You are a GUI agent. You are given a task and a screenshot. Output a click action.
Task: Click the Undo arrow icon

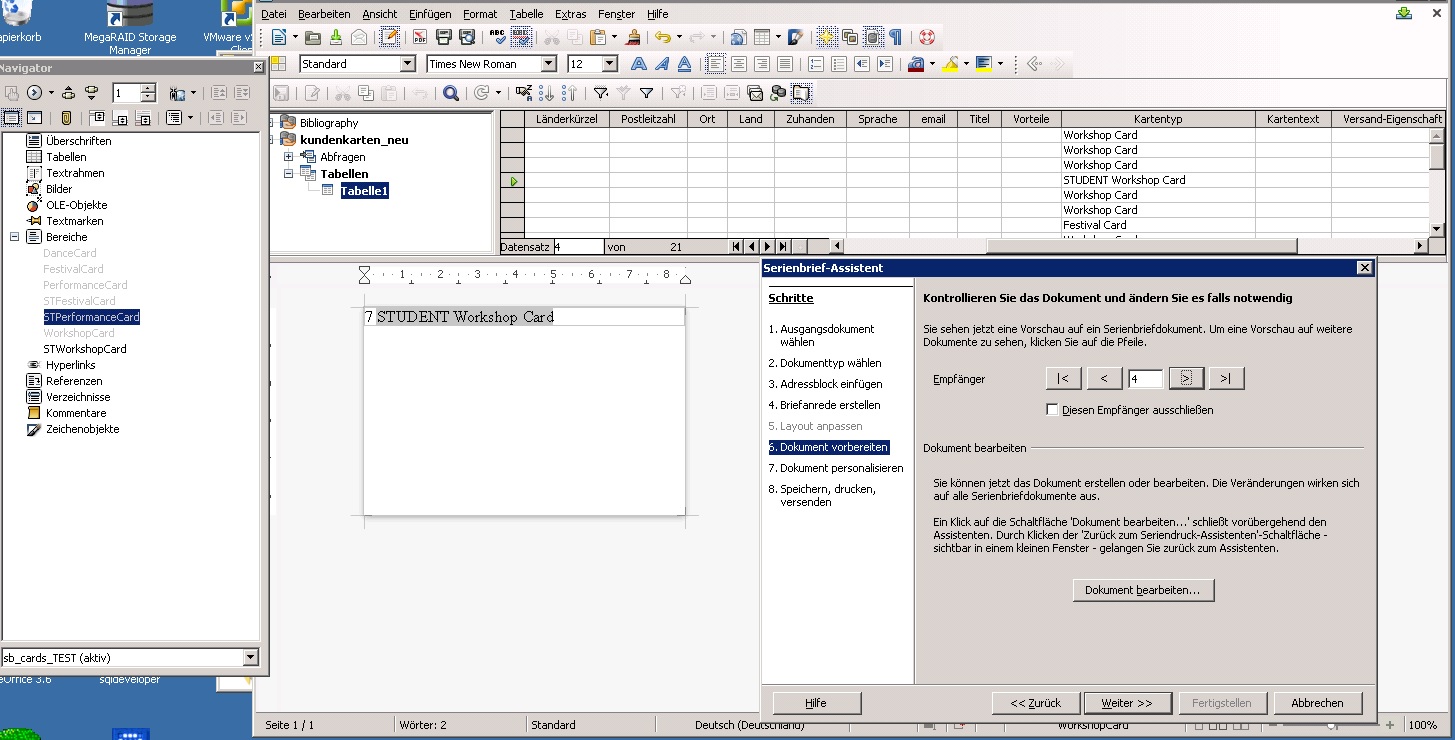click(x=662, y=37)
